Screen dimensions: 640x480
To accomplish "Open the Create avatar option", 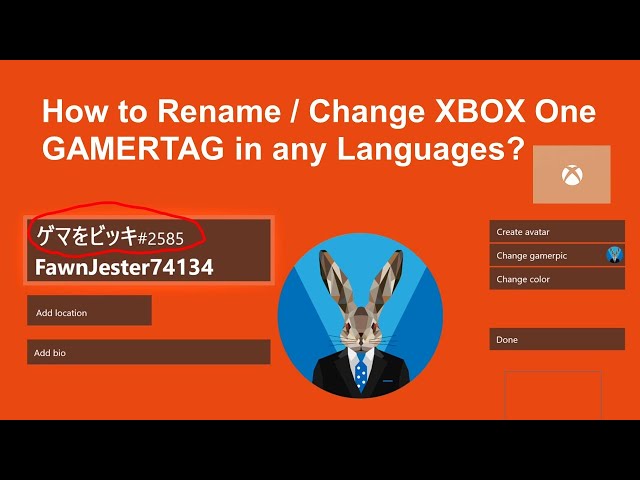I will point(557,231).
